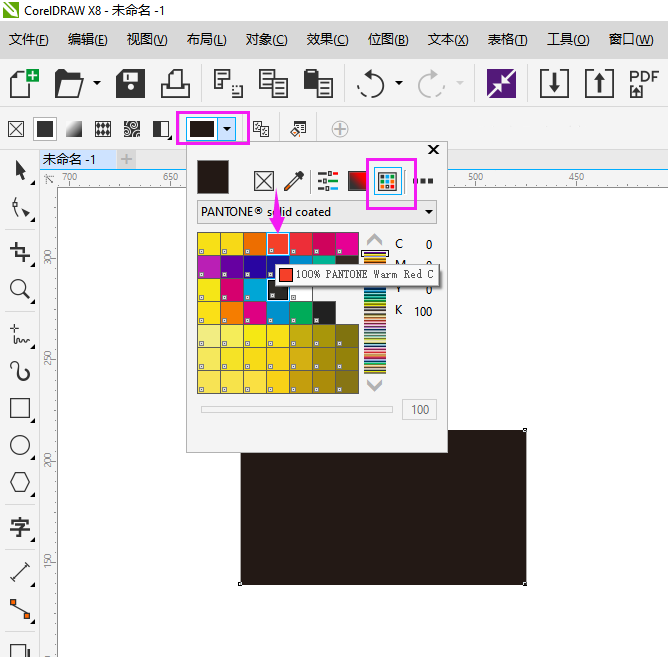Show the color viewers view
668x657 pixels.
click(x=357, y=181)
